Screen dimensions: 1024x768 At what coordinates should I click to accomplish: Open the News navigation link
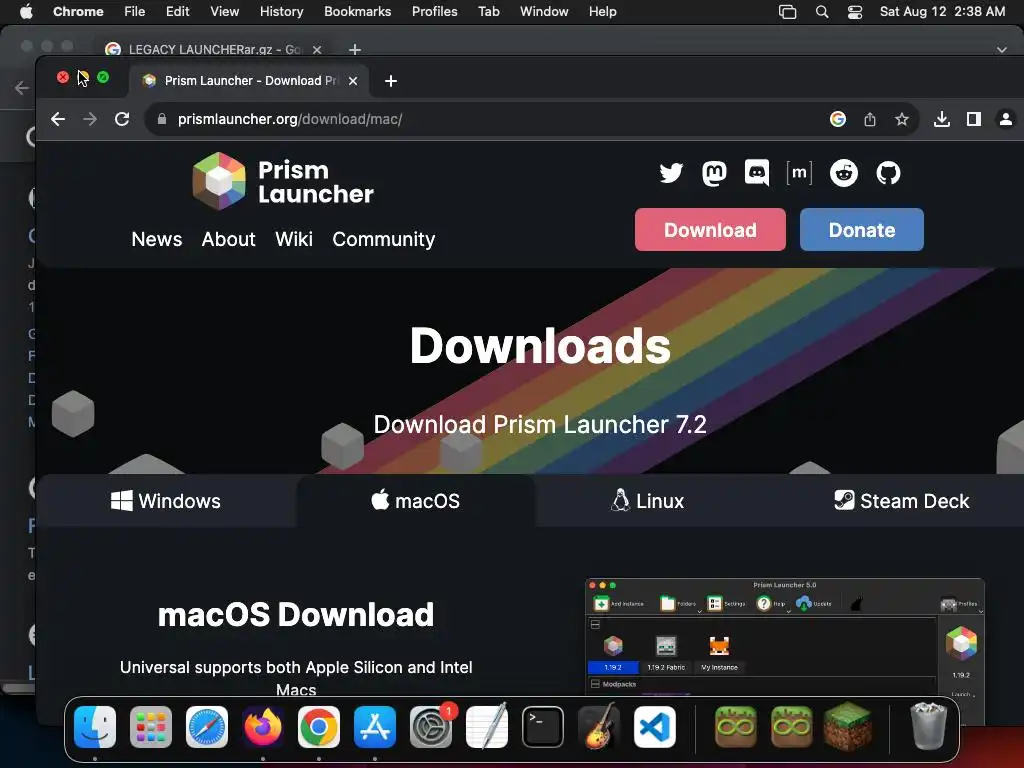pos(157,239)
